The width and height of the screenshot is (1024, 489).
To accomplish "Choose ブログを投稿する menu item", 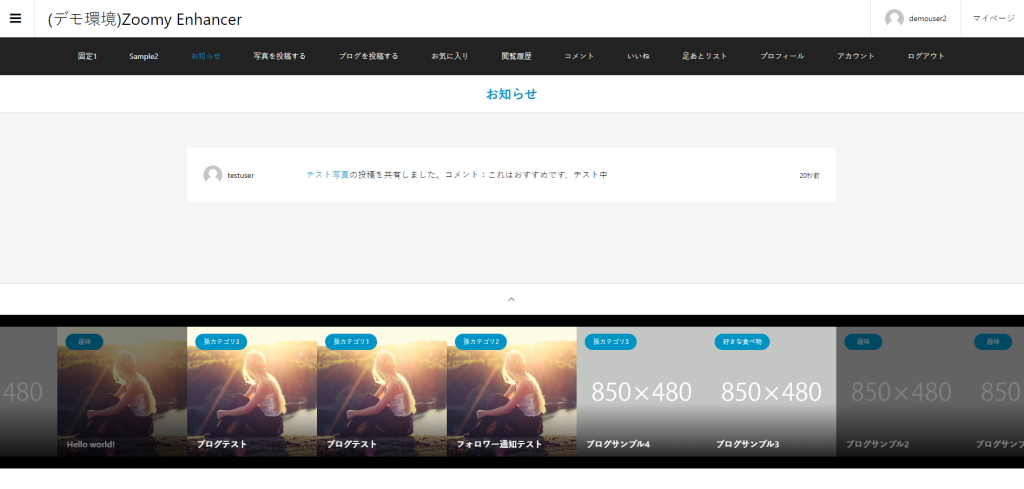I will pos(368,56).
